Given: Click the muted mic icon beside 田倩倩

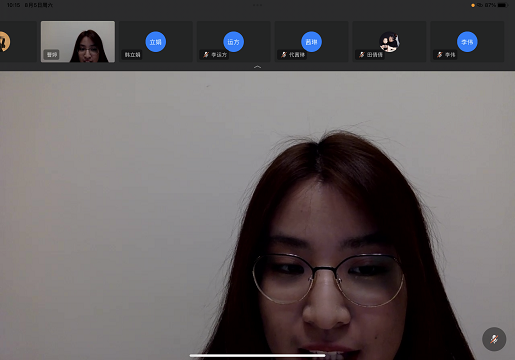Looking at the screenshot, I should click(x=362, y=55).
